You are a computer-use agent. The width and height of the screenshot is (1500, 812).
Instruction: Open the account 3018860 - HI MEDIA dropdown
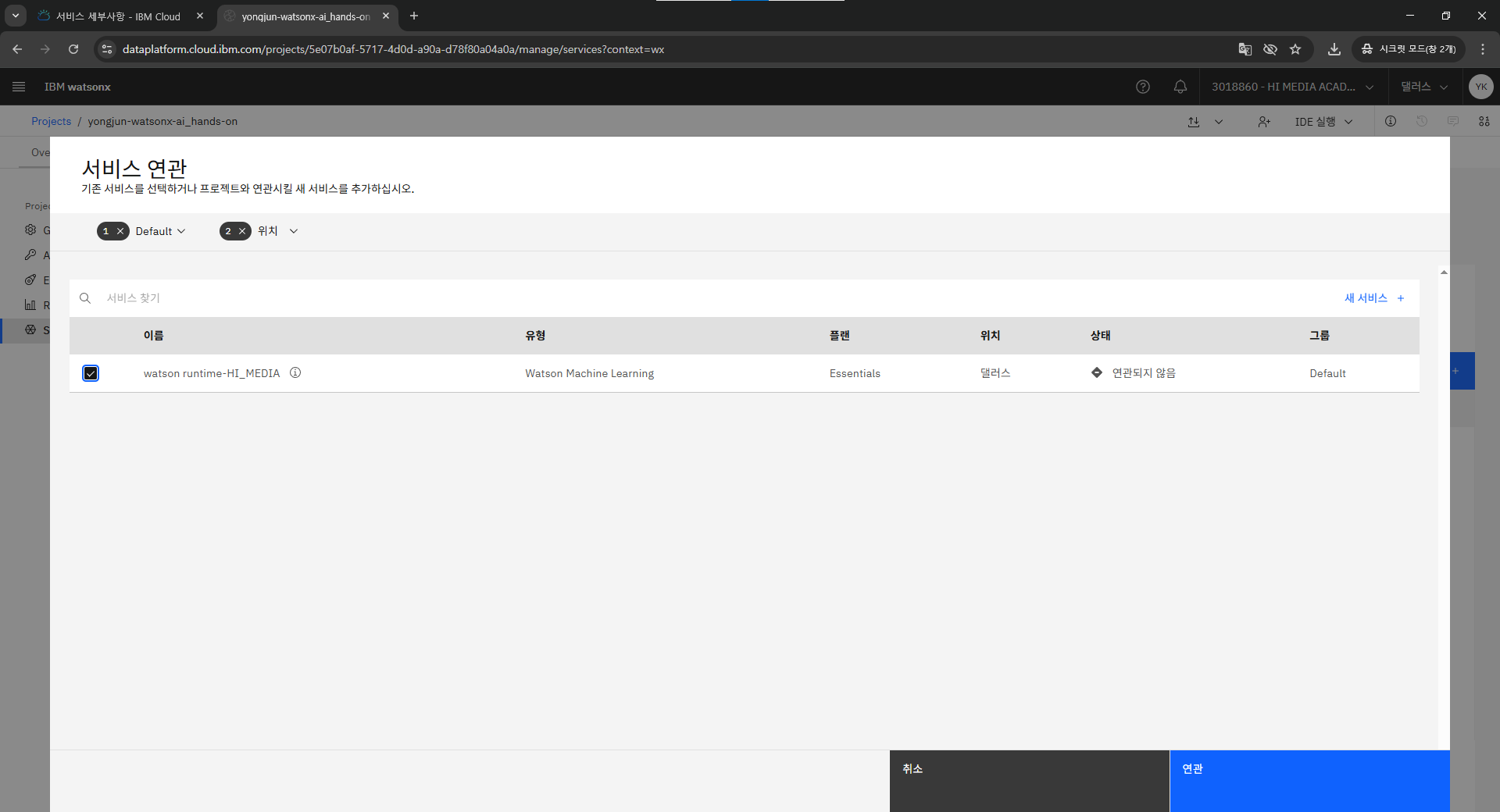click(1293, 87)
